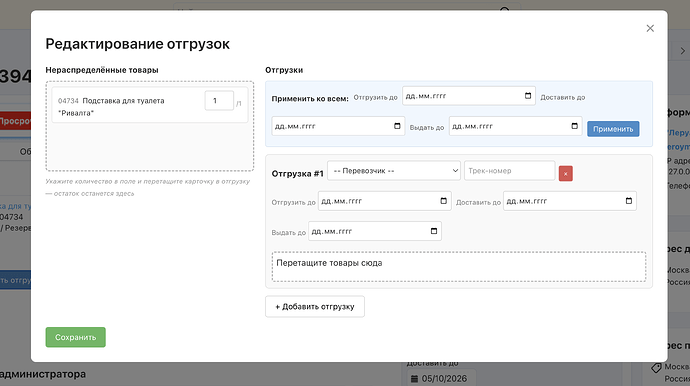Click Выдать до date field in Отгрузка #1

tap(375, 231)
